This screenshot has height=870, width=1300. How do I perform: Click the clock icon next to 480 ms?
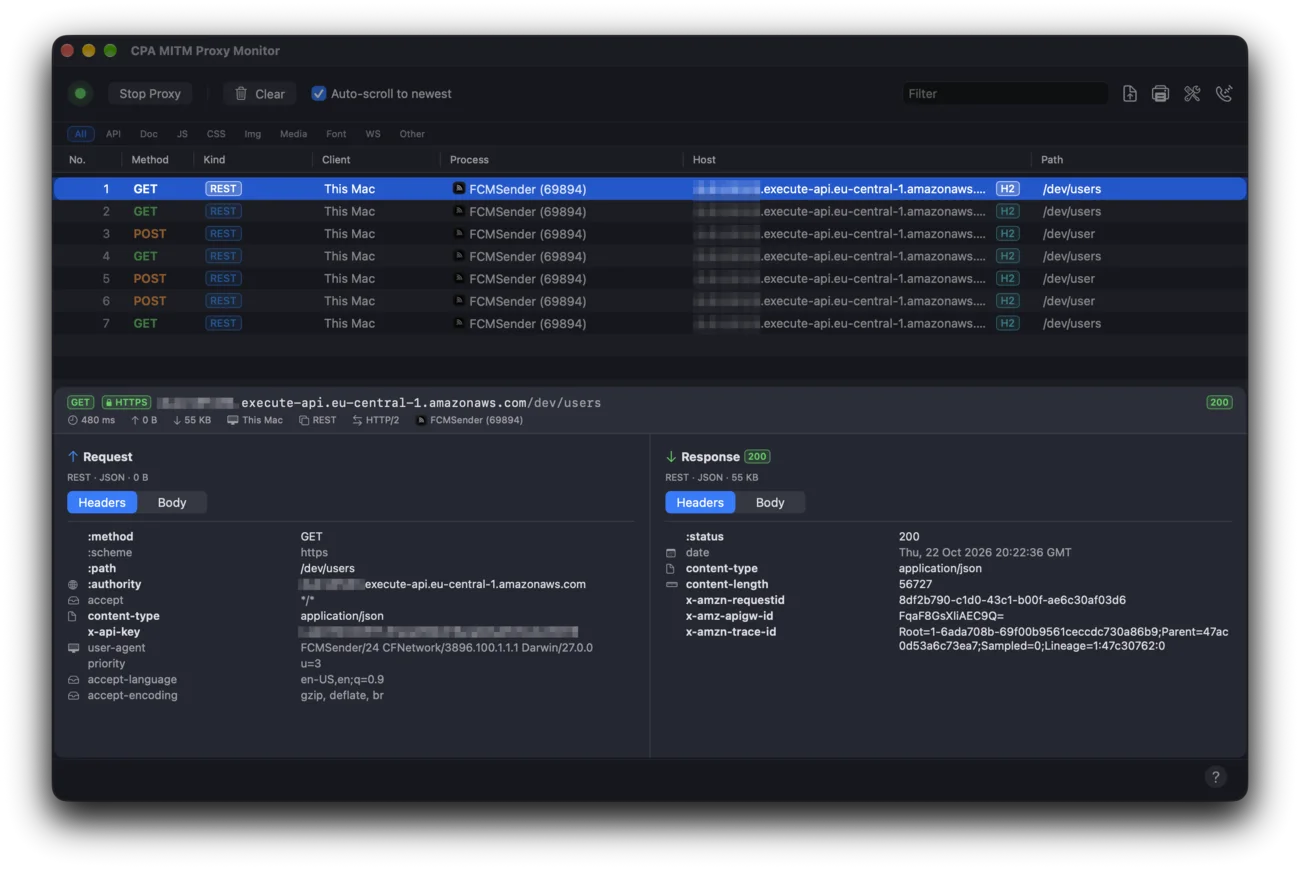pos(72,420)
